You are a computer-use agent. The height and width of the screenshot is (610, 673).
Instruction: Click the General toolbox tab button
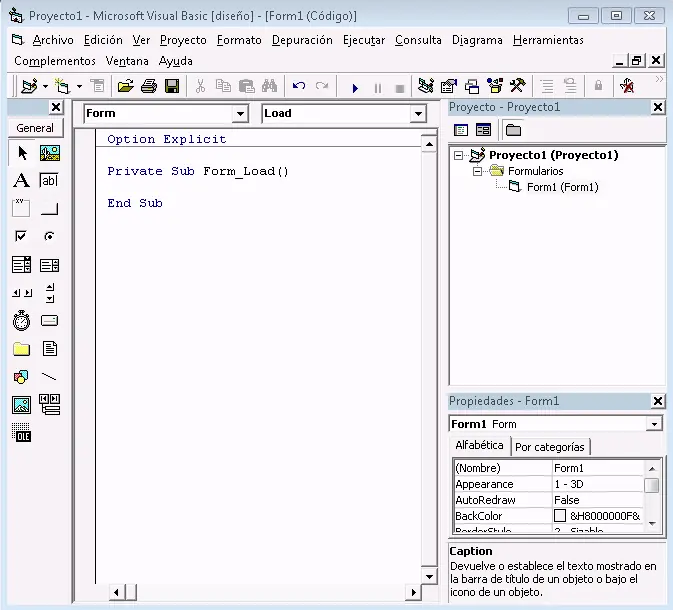[x=35, y=128]
